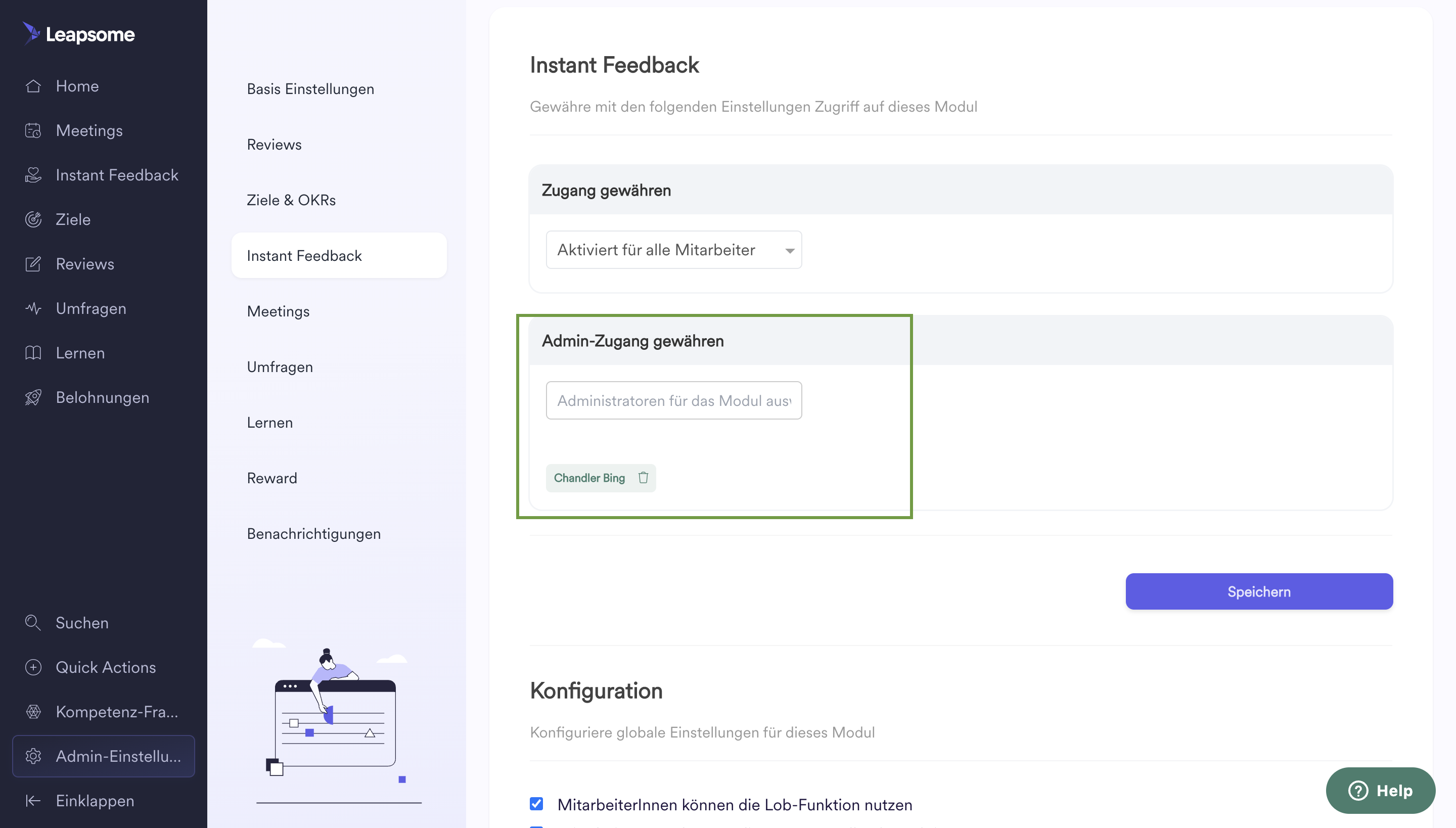1456x828 pixels.
Task: Toggle Lob-Funktion checkbox for MitarbeiterInnen
Action: tap(536, 804)
